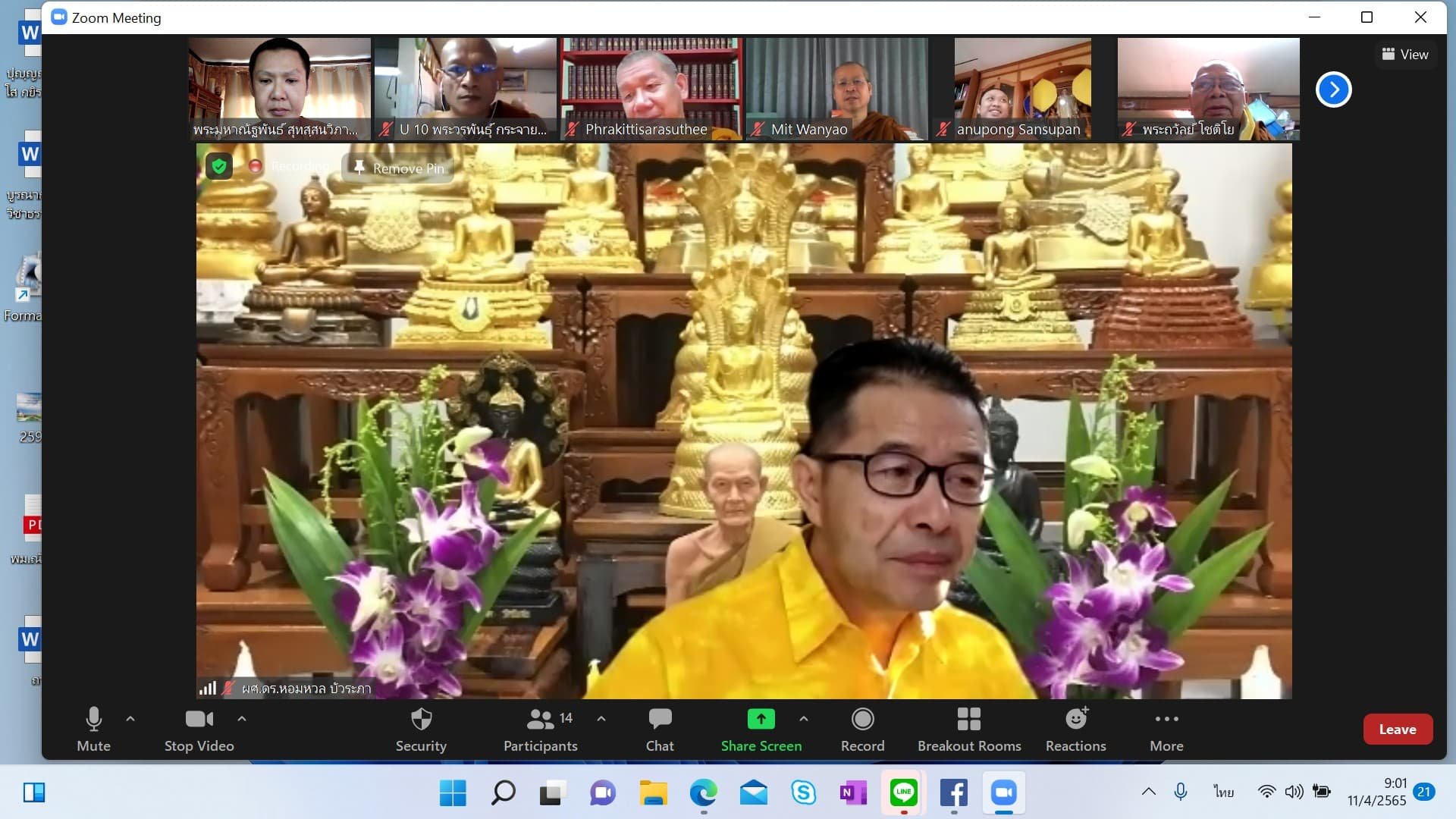This screenshot has height=819, width=1456.
Task: Open Breakout Rooms
Action: point(969,730)
